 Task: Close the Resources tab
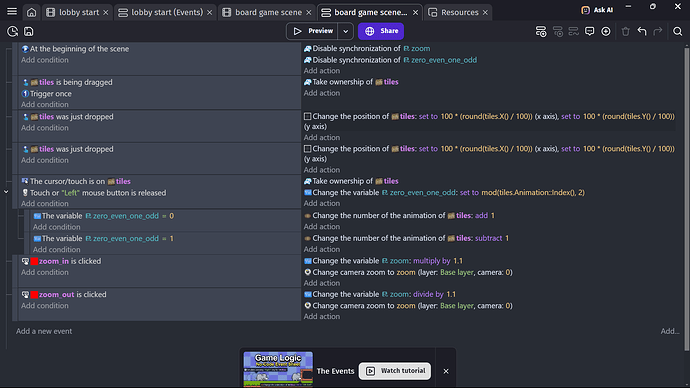pos(485,12)
